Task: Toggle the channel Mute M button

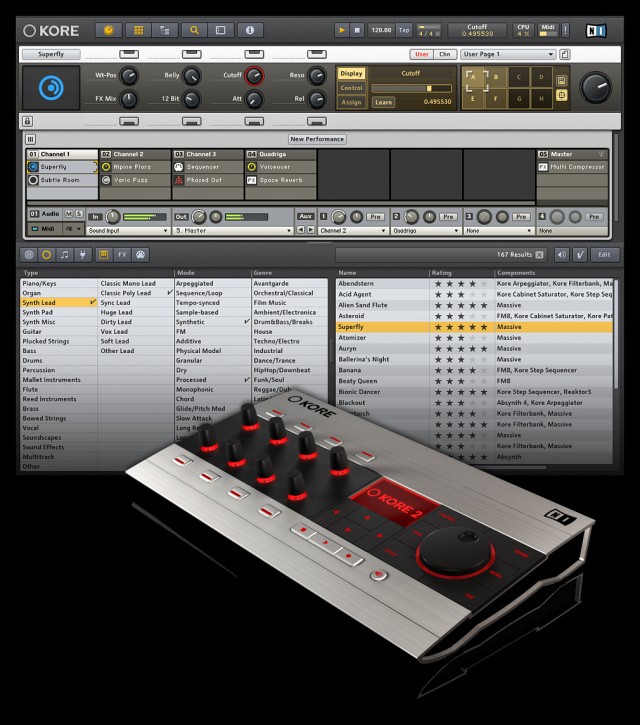Action: coord(69,215)
